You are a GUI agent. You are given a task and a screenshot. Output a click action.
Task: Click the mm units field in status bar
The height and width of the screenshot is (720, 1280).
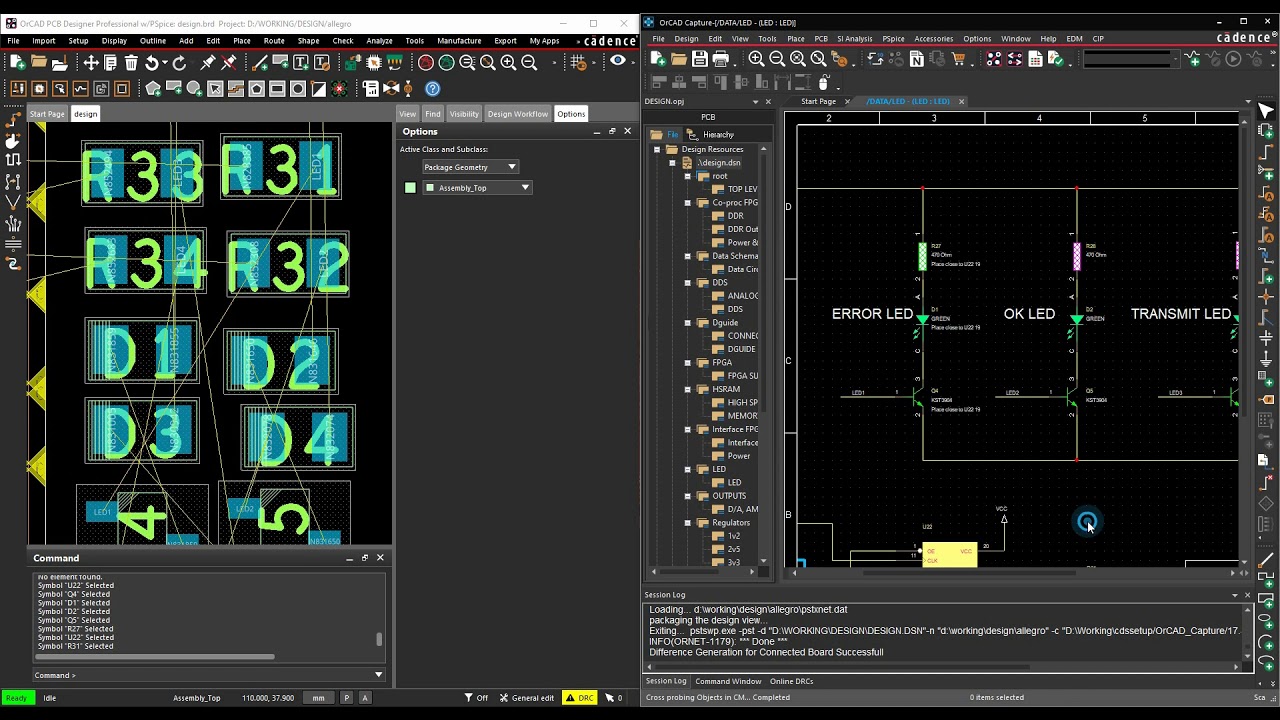318,698
